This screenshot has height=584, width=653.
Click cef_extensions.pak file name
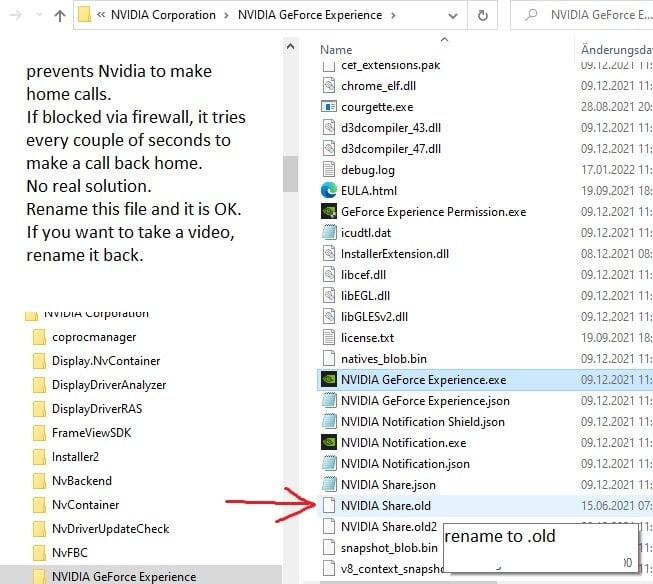390,65
